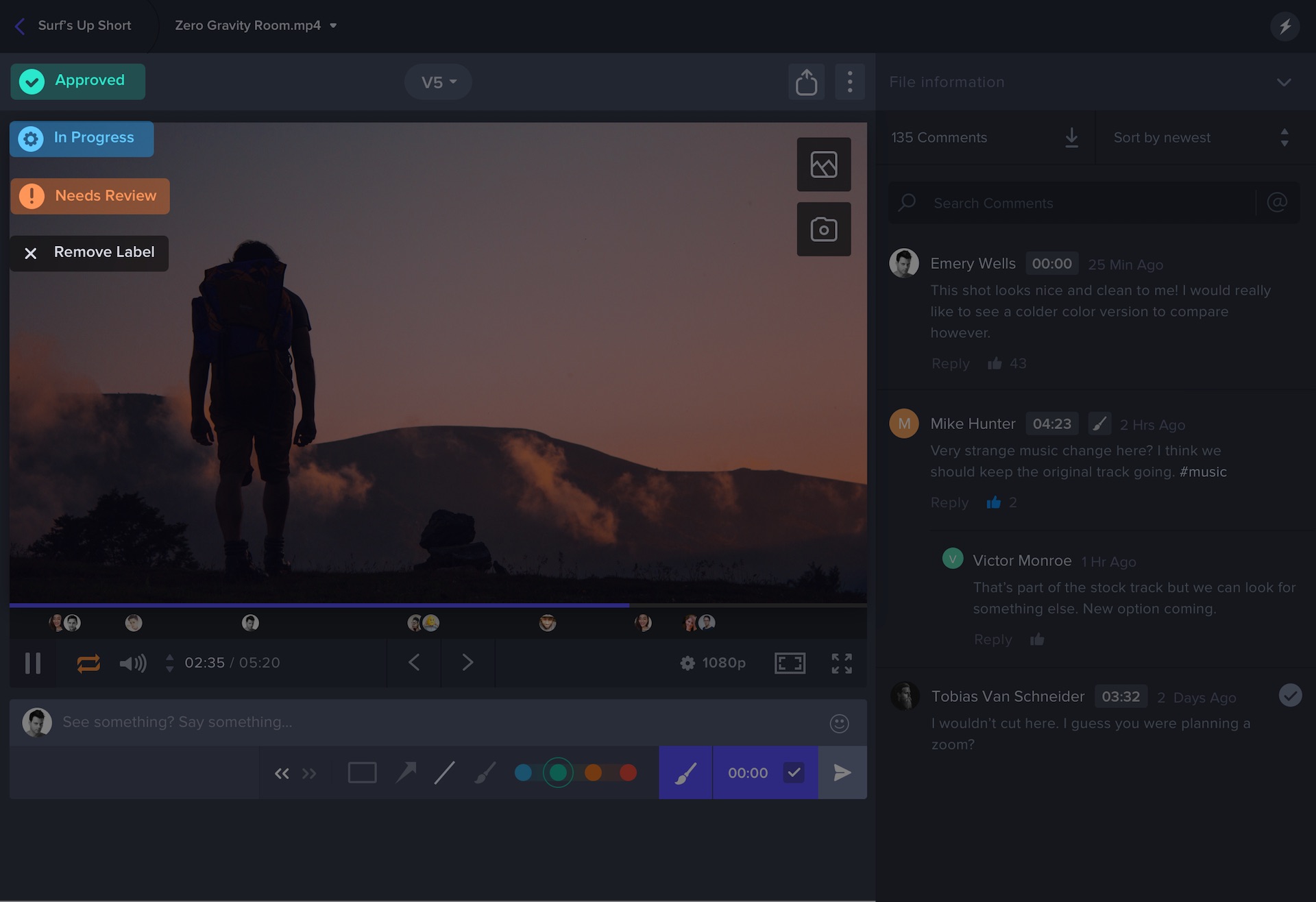Screen dimensions: 1316x902
Task: Open the V5 version dropdown
Action: point(437,82)
